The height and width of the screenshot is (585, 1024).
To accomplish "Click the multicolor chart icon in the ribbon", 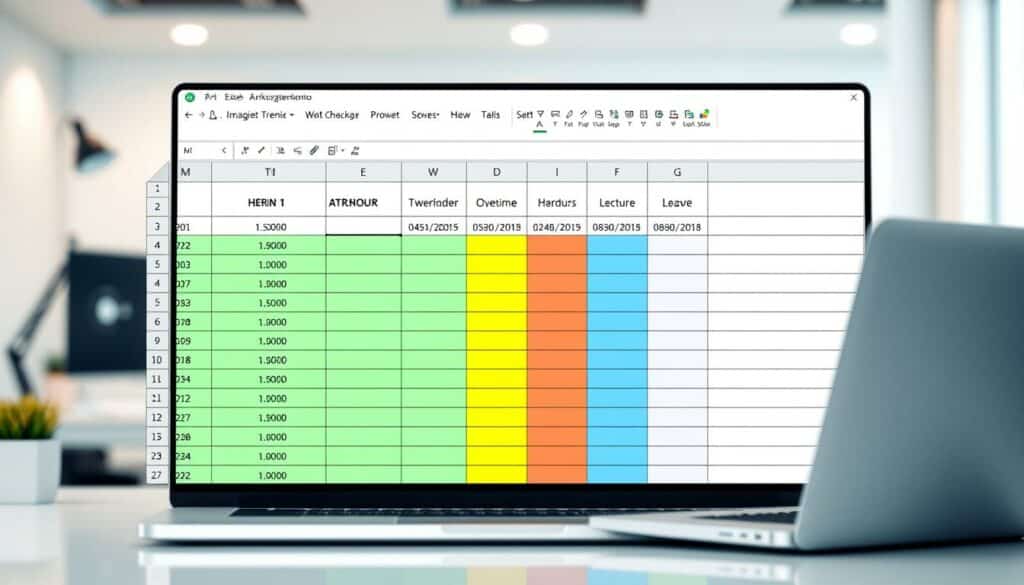I will pyautogui.click(x=704, y=115).
